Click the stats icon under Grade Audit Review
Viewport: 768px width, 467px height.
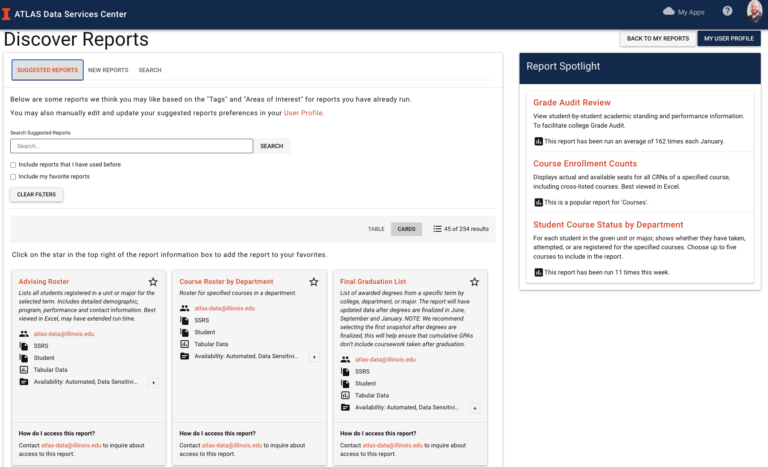click(x=538, y=141)
